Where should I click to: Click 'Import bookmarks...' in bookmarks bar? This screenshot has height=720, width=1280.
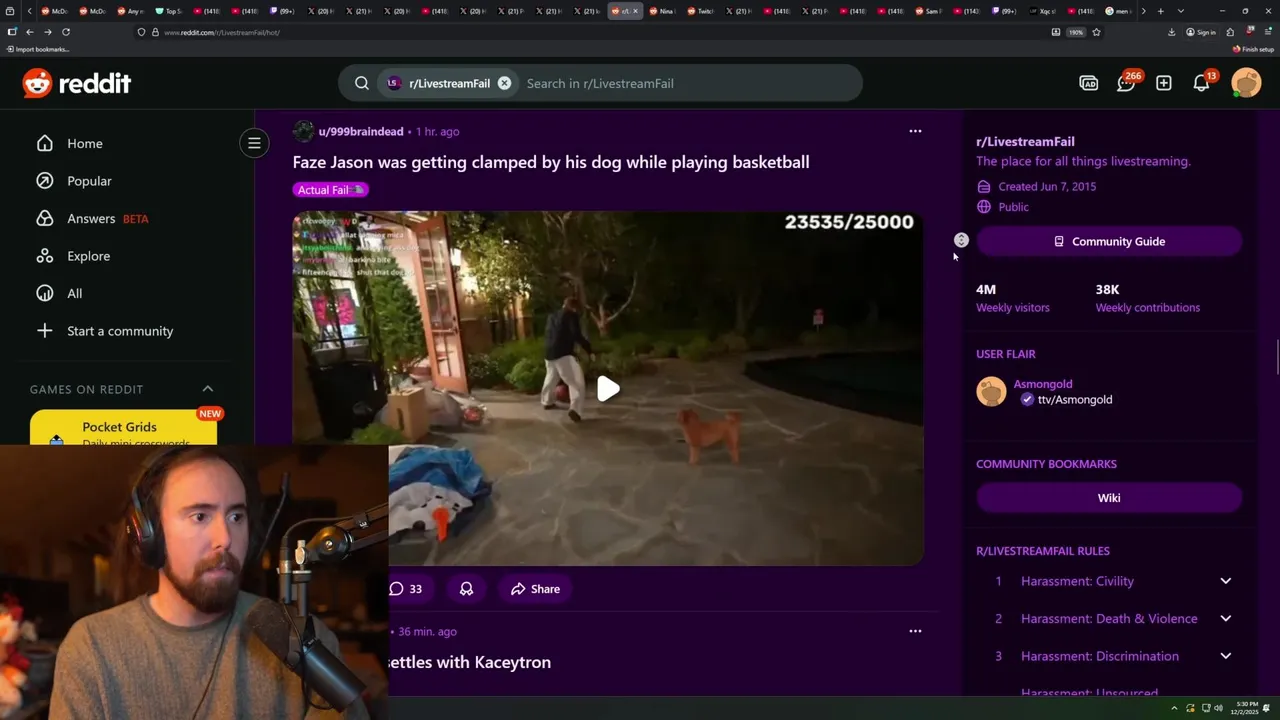tap(38, 49)
